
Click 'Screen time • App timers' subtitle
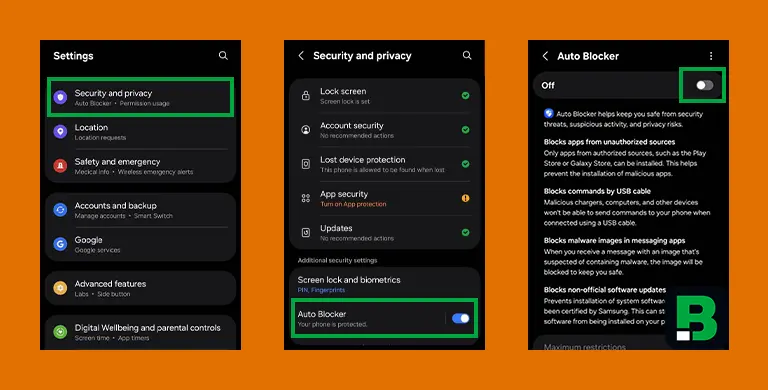pos(112,338)
